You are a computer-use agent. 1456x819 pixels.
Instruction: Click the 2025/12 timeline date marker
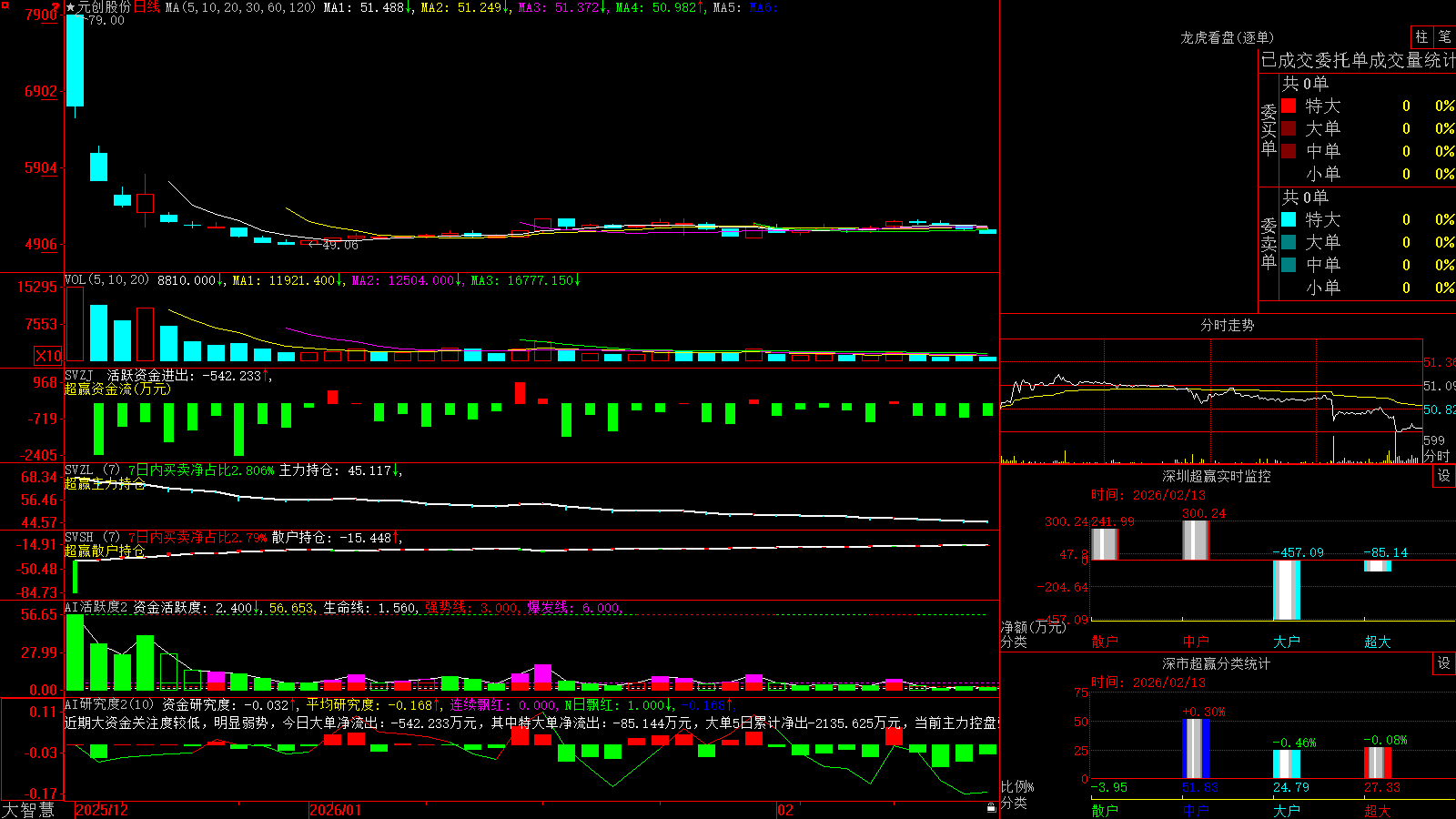click(x=102, y=810)
